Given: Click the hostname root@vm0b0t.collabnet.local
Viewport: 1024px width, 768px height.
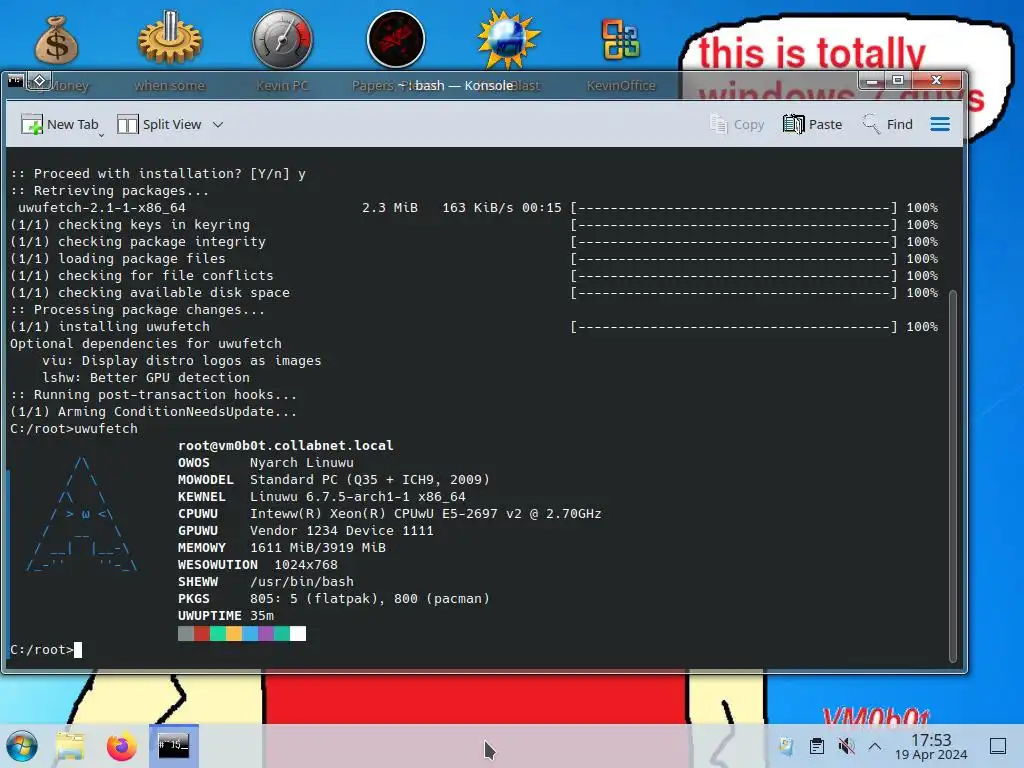Looking at the screenshot, I should point(285,445).
